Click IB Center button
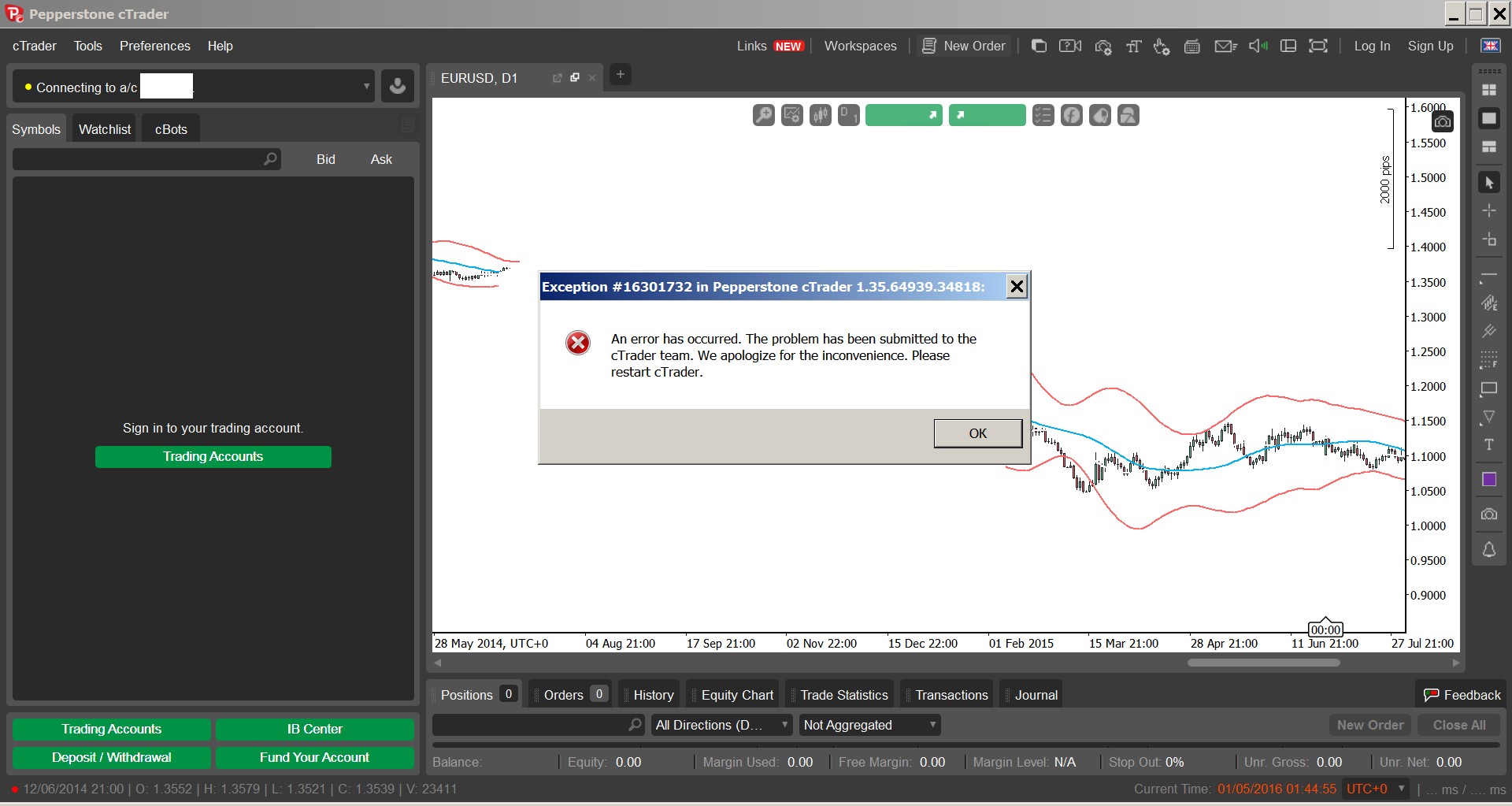 click(x=315, y=729)
